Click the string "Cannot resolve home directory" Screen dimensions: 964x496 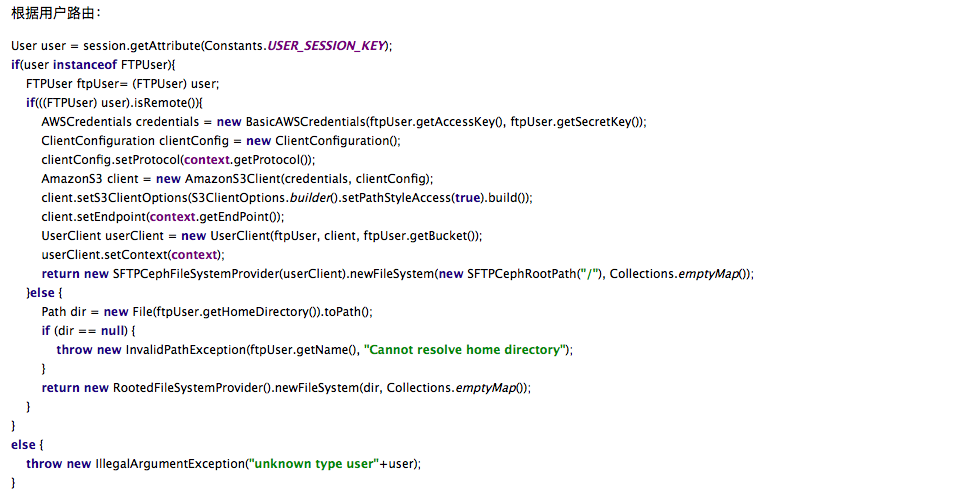pyautogui.click(x=465, y=350)
